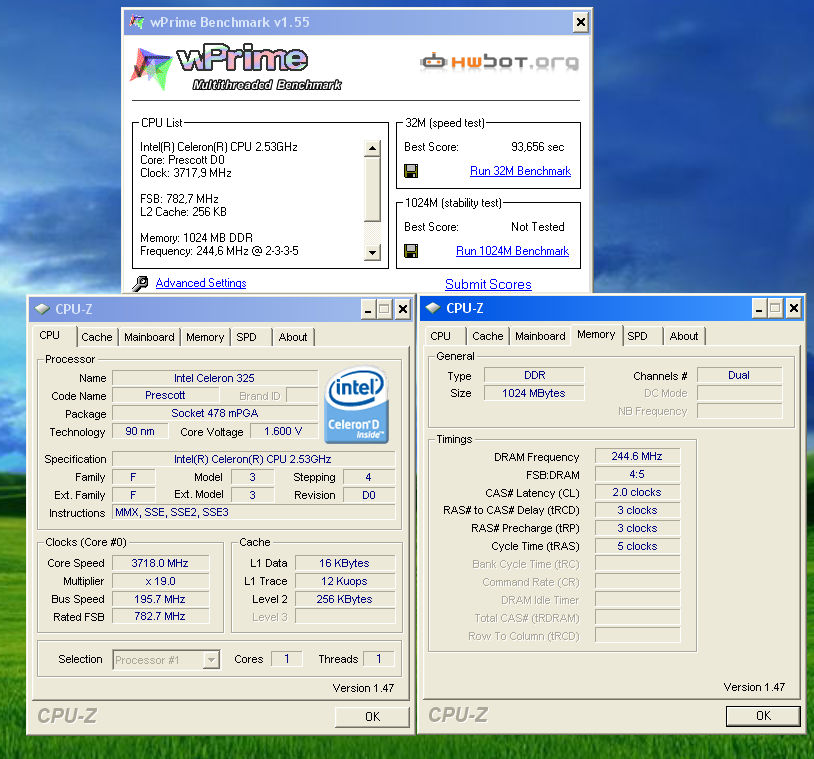
Task: Click the left CPU-Z window title icon
Action: (x=42, y=309)
